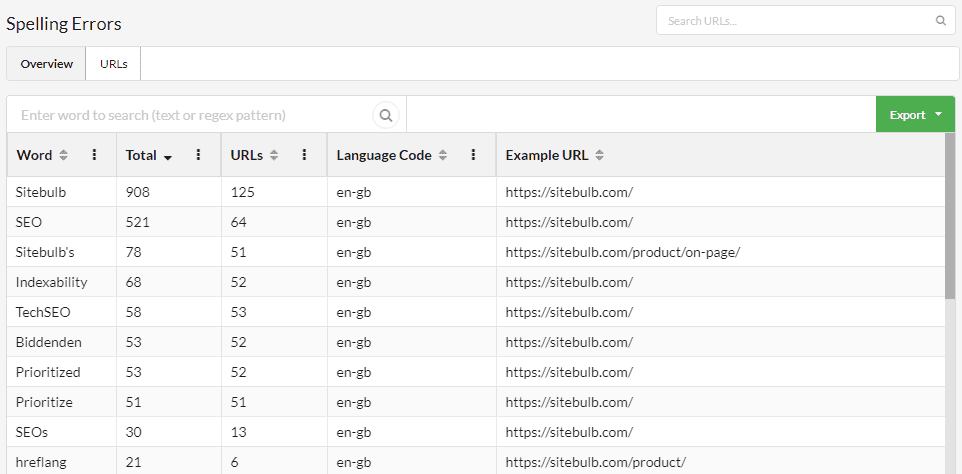Screen dimensions: 962x474
Task: Open the Total column options menu
Action: pyautogui.click(x=198, y=155)
